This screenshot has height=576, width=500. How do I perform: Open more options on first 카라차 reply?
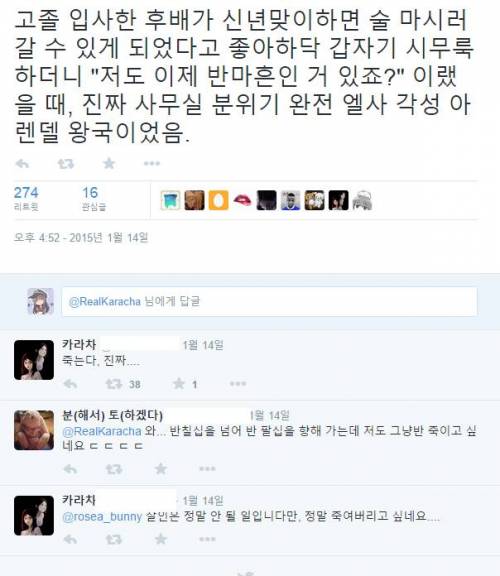click(x=238, y=384)
